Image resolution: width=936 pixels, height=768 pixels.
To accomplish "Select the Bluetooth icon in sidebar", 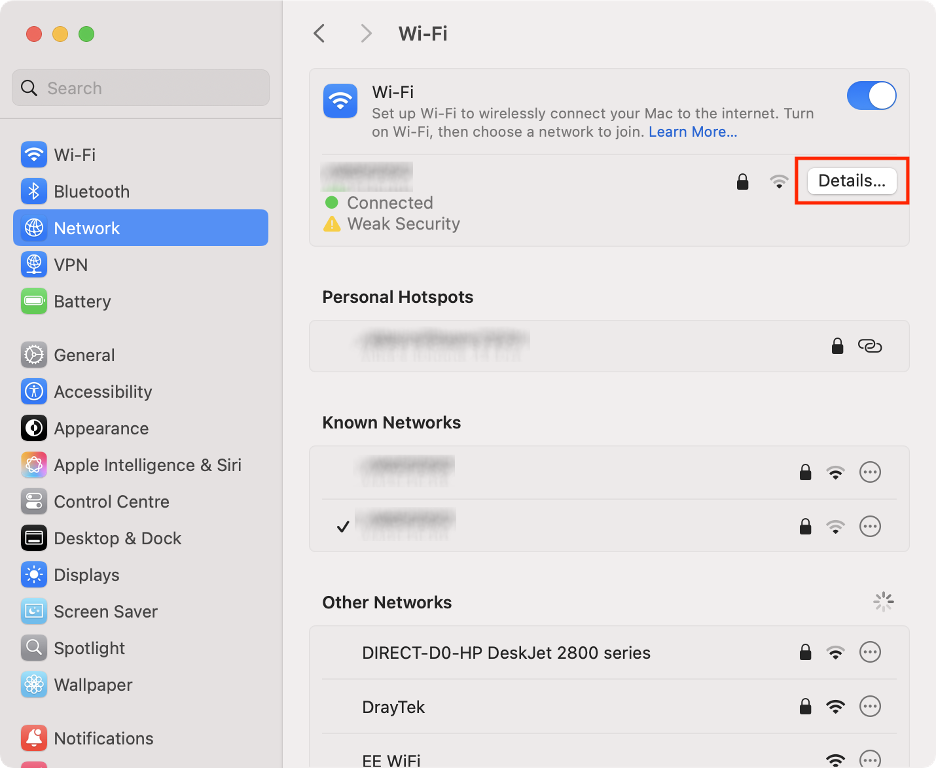I will (35, 191).
